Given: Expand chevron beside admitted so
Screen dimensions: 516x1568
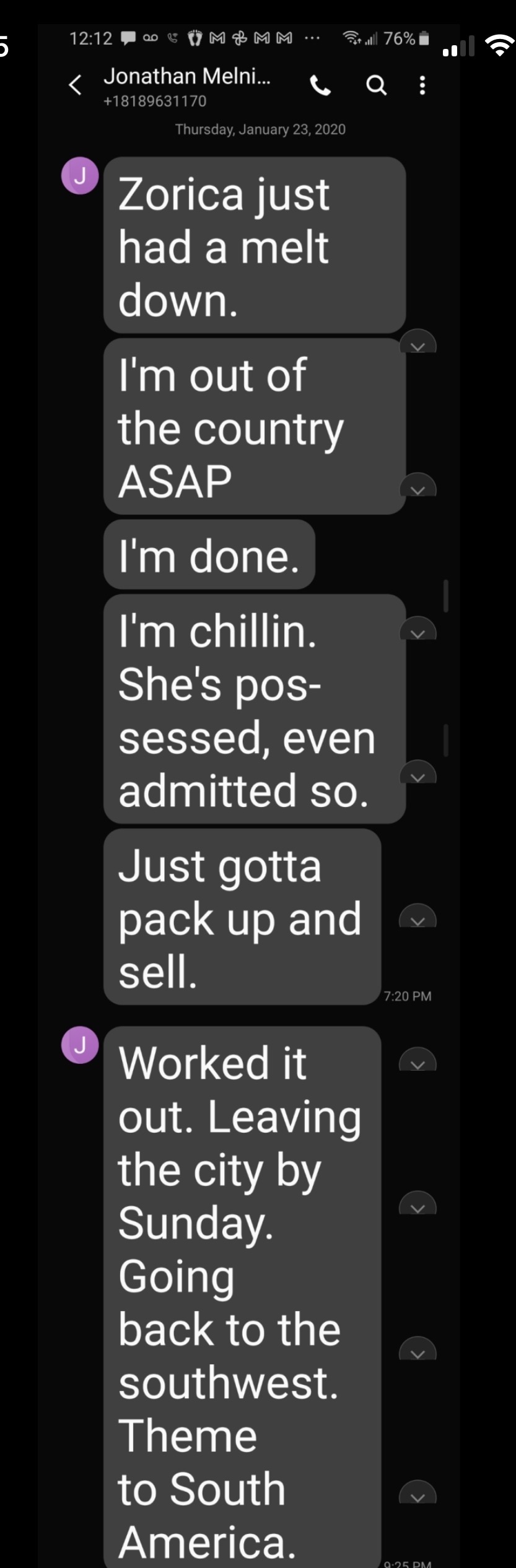Looking at the screenshot, I should [x=418, y=772].
